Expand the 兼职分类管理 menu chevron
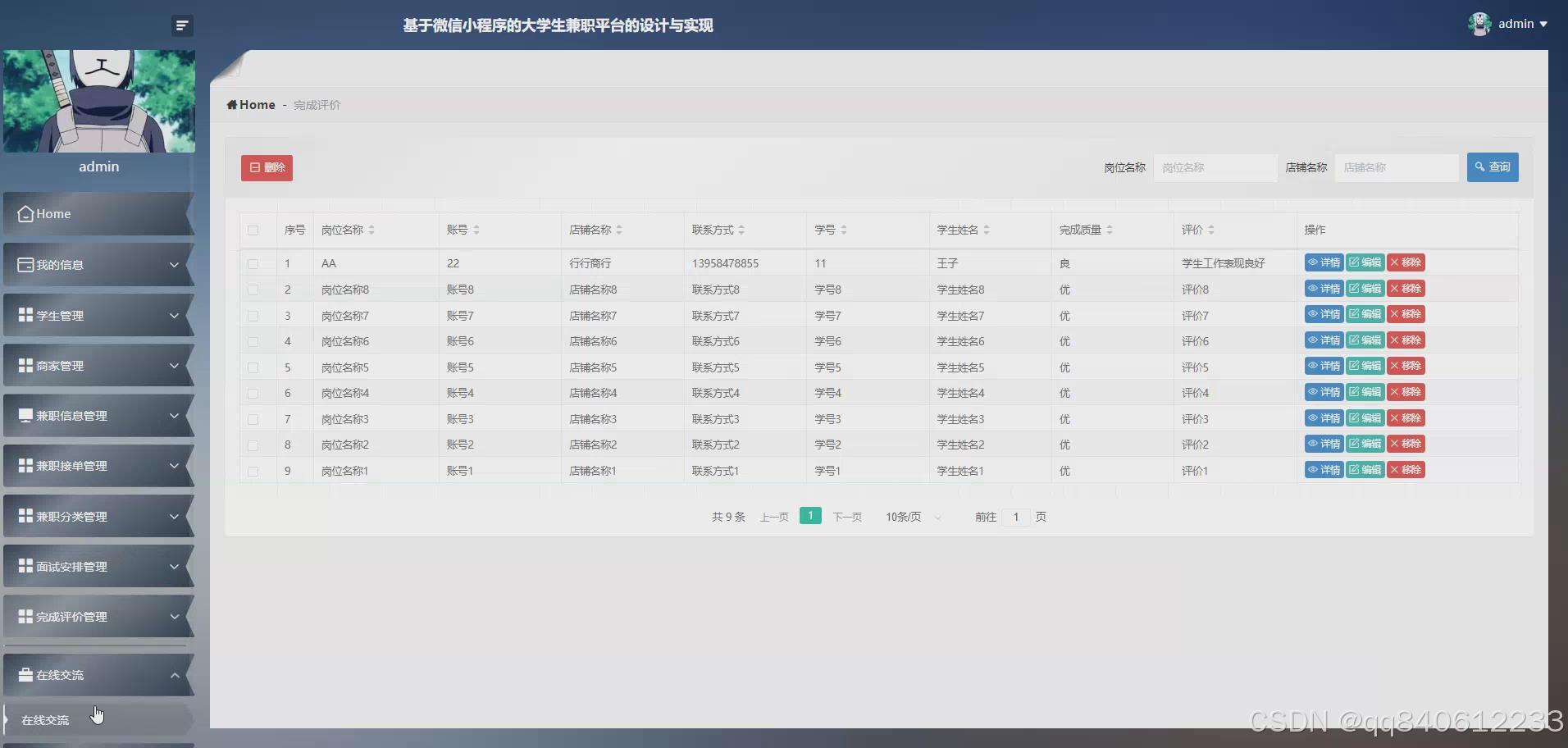 tap(174, 517)
